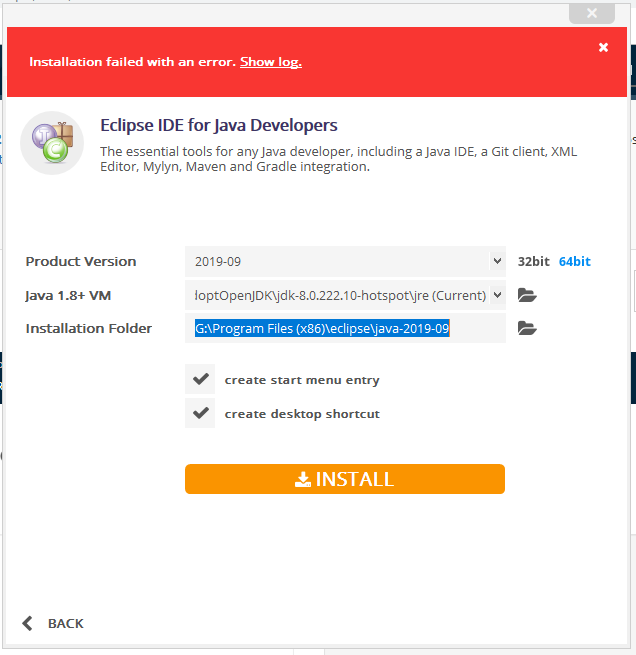Dismiss the red error banner
Image resolution: width=636 pixels, height=655 pixels.
coord(603,47)
